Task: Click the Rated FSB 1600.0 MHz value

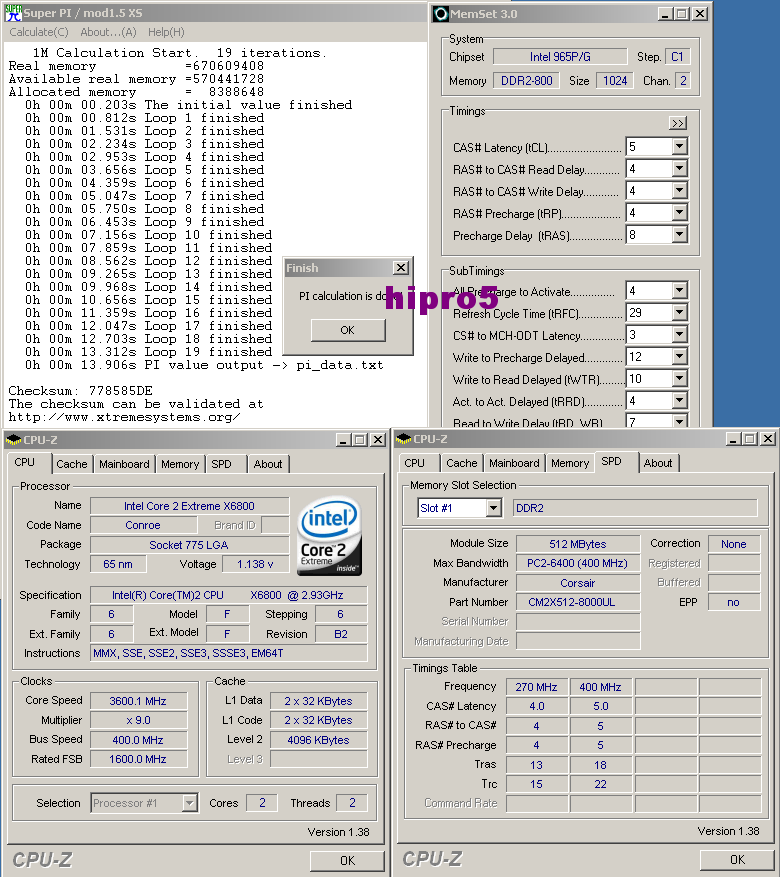Action: tap(138, 759)
